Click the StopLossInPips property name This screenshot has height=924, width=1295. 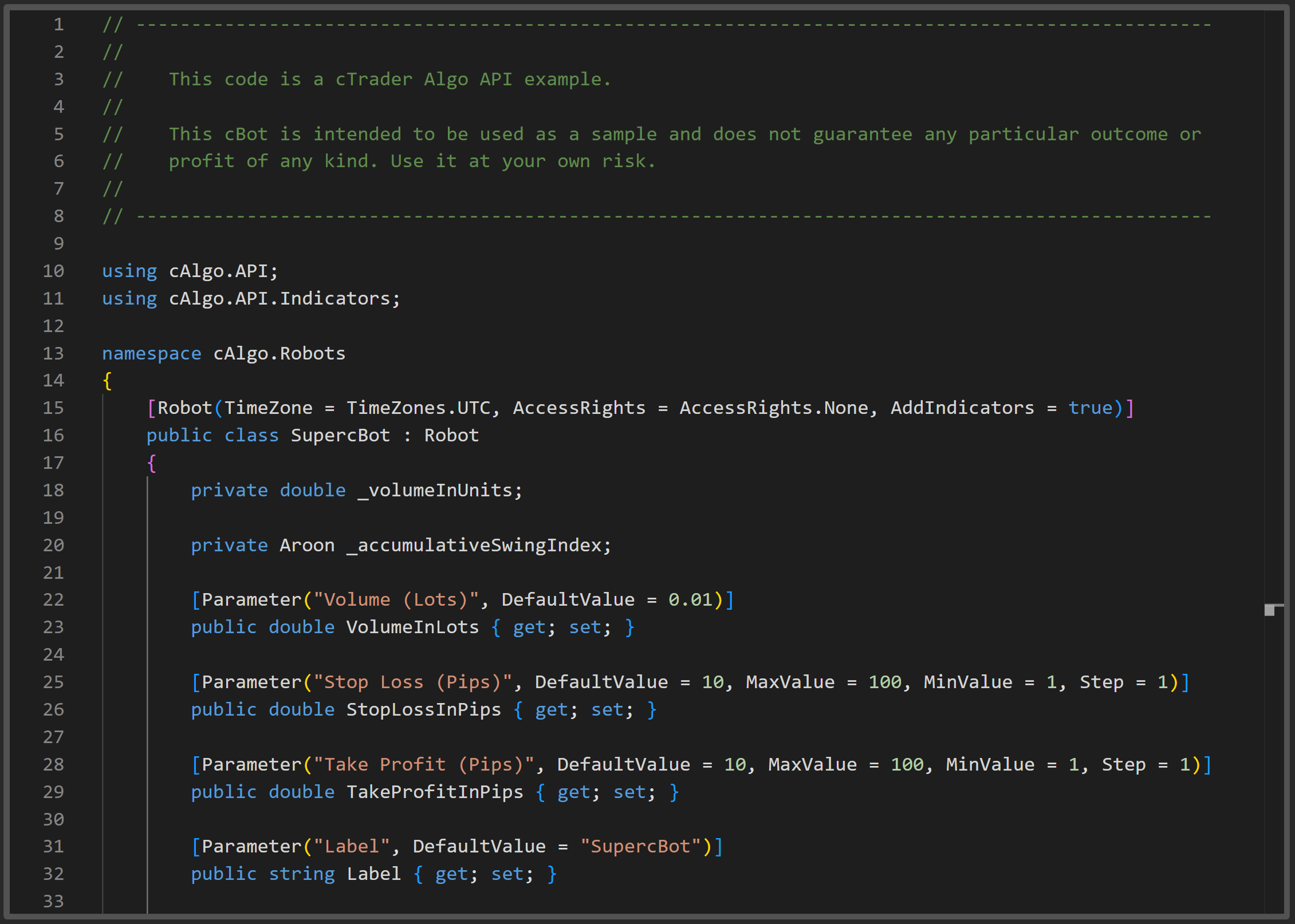pos(423,710)
